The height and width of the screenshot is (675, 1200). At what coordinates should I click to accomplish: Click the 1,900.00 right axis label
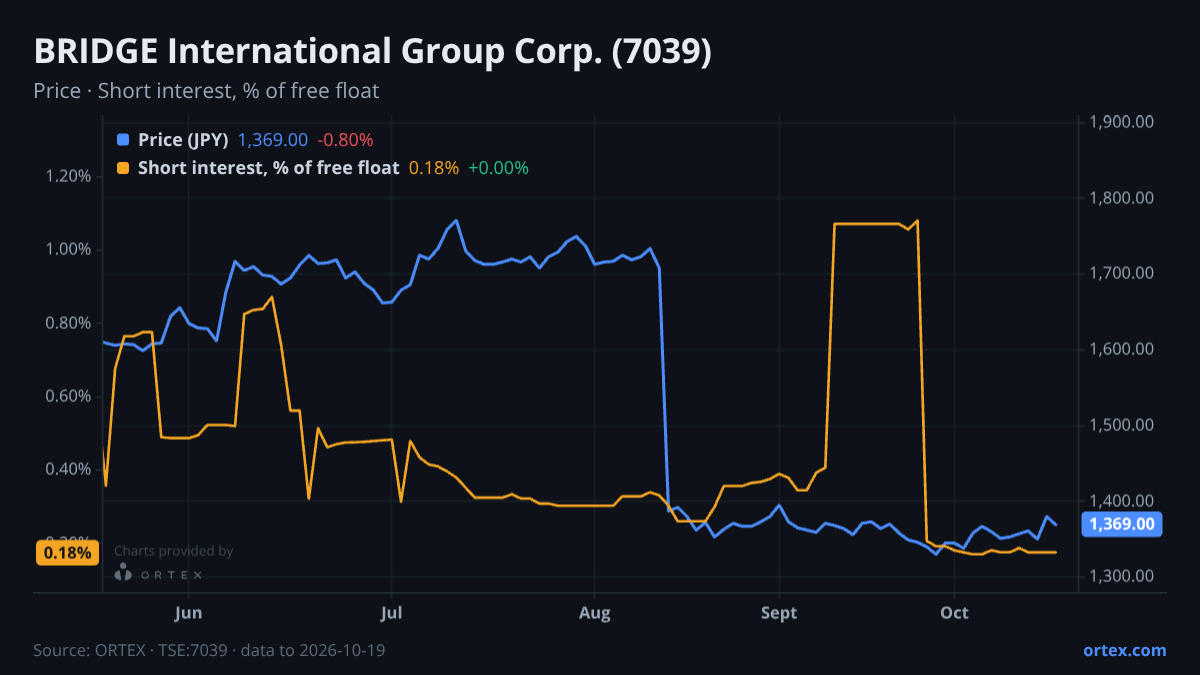(1122, 122)
